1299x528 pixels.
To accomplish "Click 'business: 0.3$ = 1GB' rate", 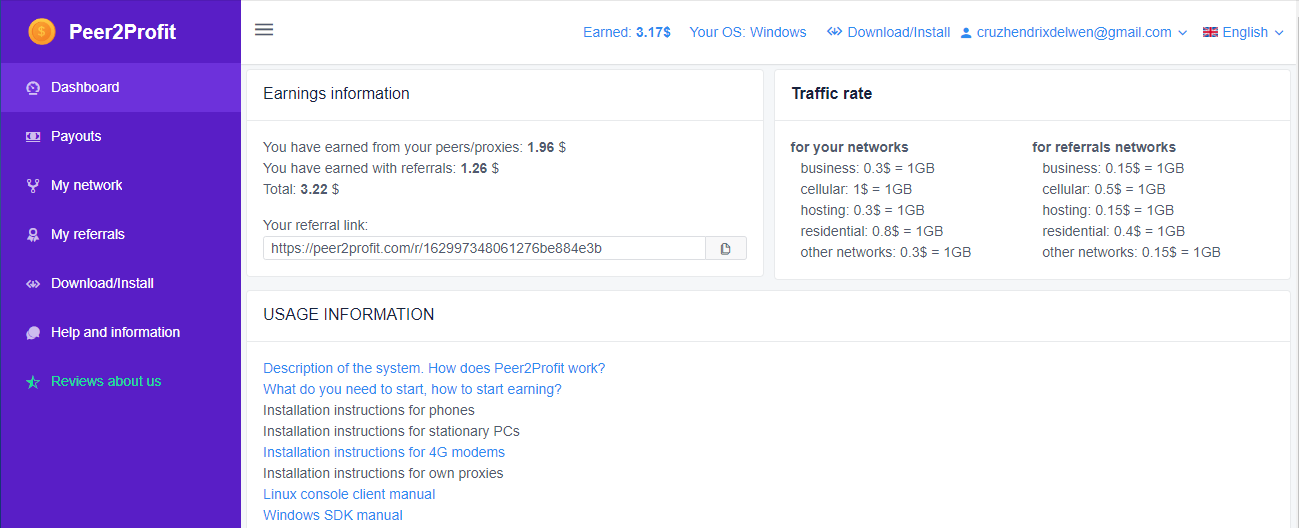I will click(x=867, y=168).
